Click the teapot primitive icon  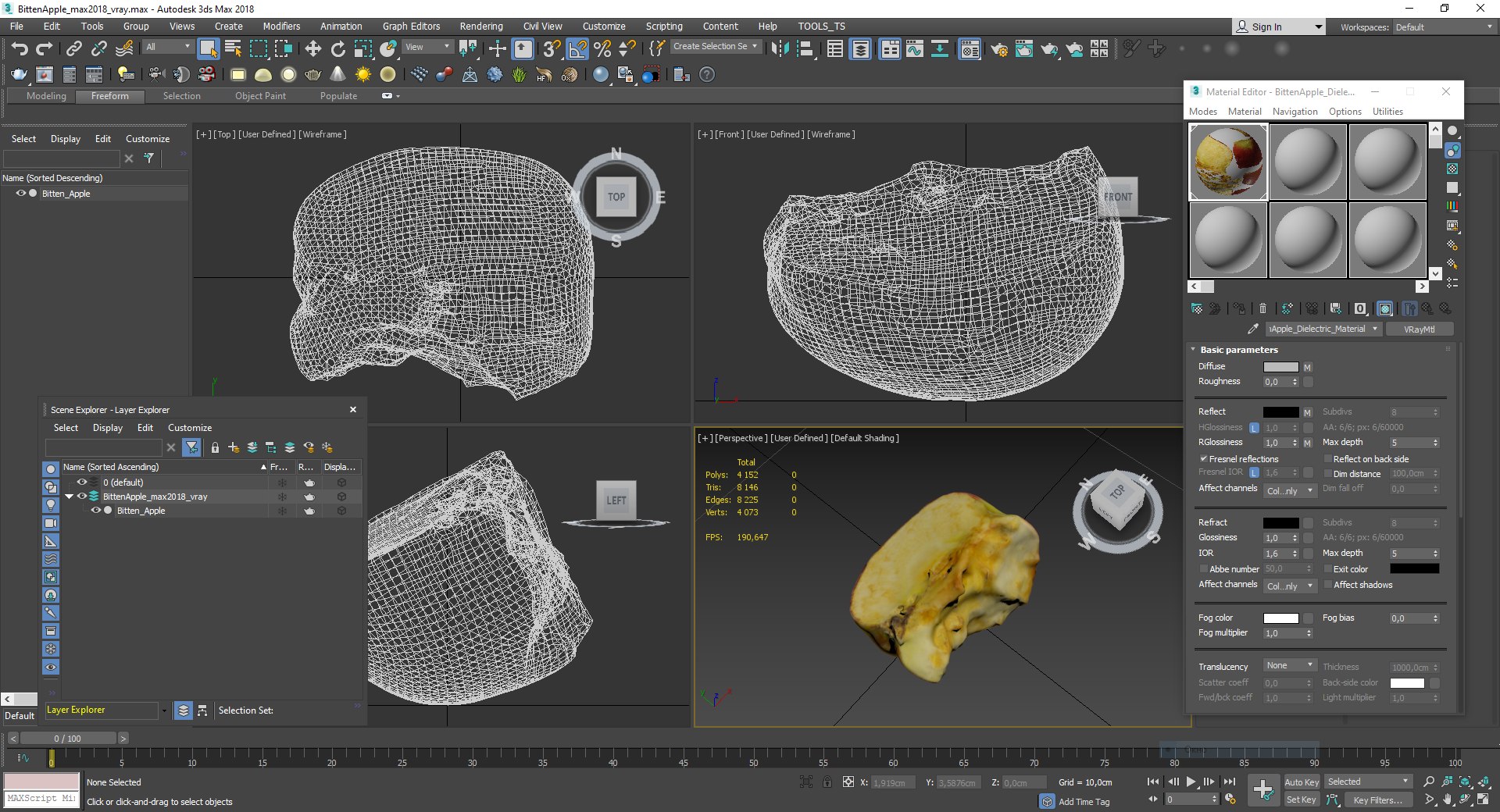coord(313,75)
